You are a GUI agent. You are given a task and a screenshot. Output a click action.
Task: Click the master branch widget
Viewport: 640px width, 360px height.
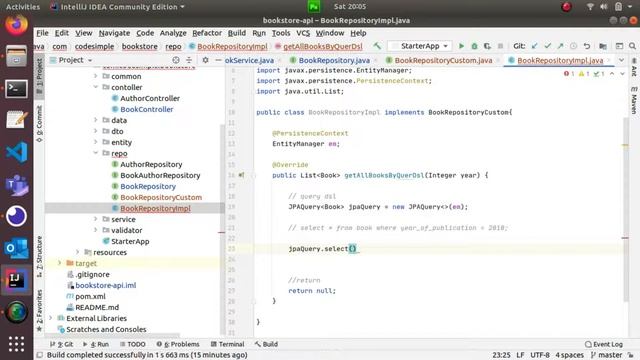pyautogui.click(x=607, y=355)
